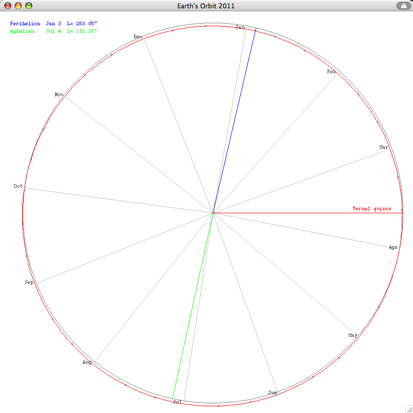Image resolution: width=413 pixels, height=413 pixels.
Task: Click the May month label on the orbit
Action: coord(353,335)
